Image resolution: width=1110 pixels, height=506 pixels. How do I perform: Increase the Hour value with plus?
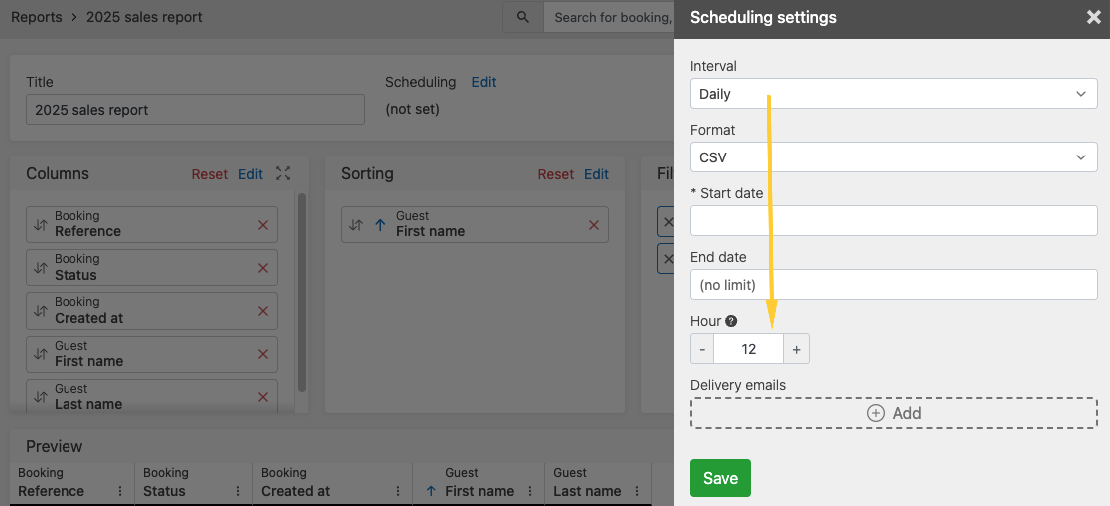tap(797, 349)
